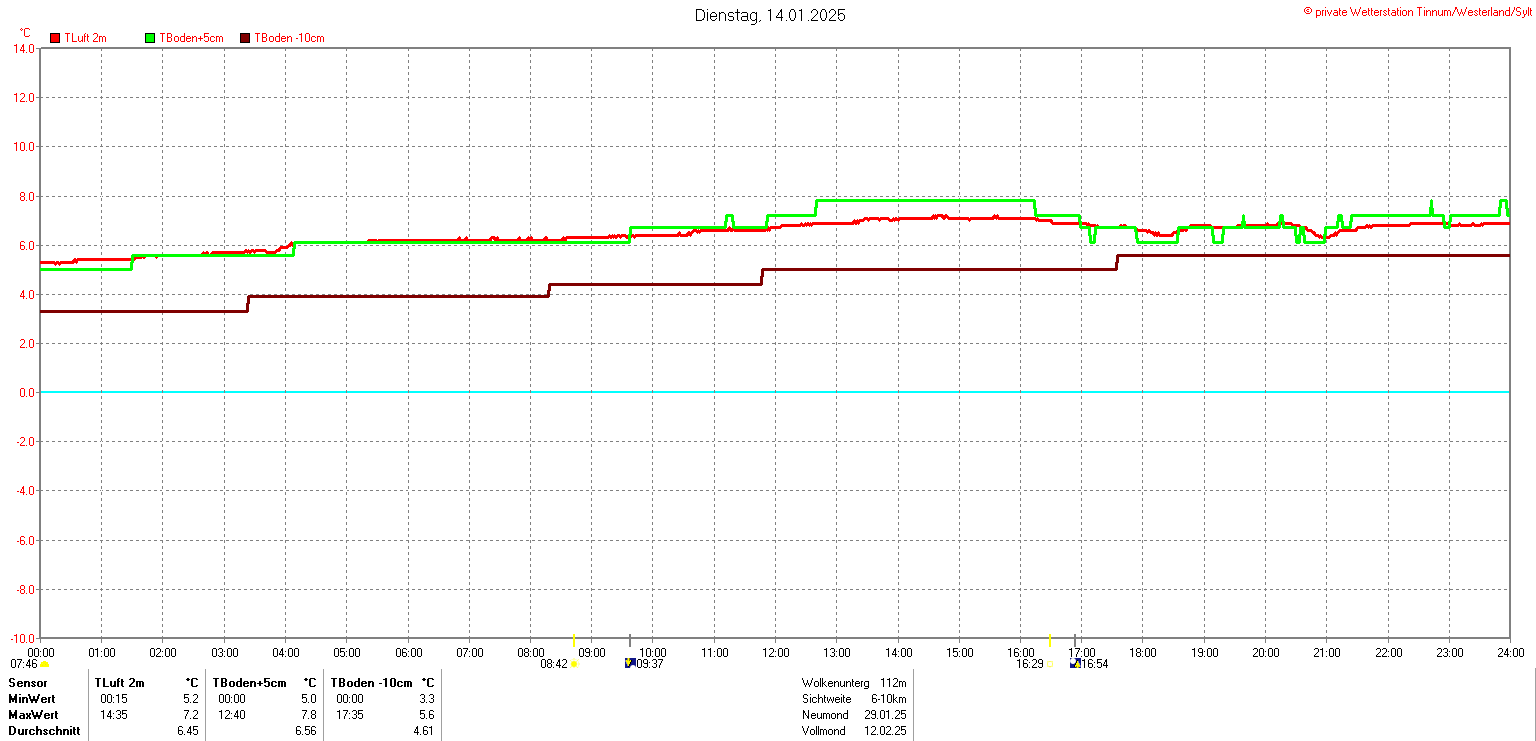Click the 12:00 label on the time axis
Screen dimensions: 1536x741
coord(775,653)
